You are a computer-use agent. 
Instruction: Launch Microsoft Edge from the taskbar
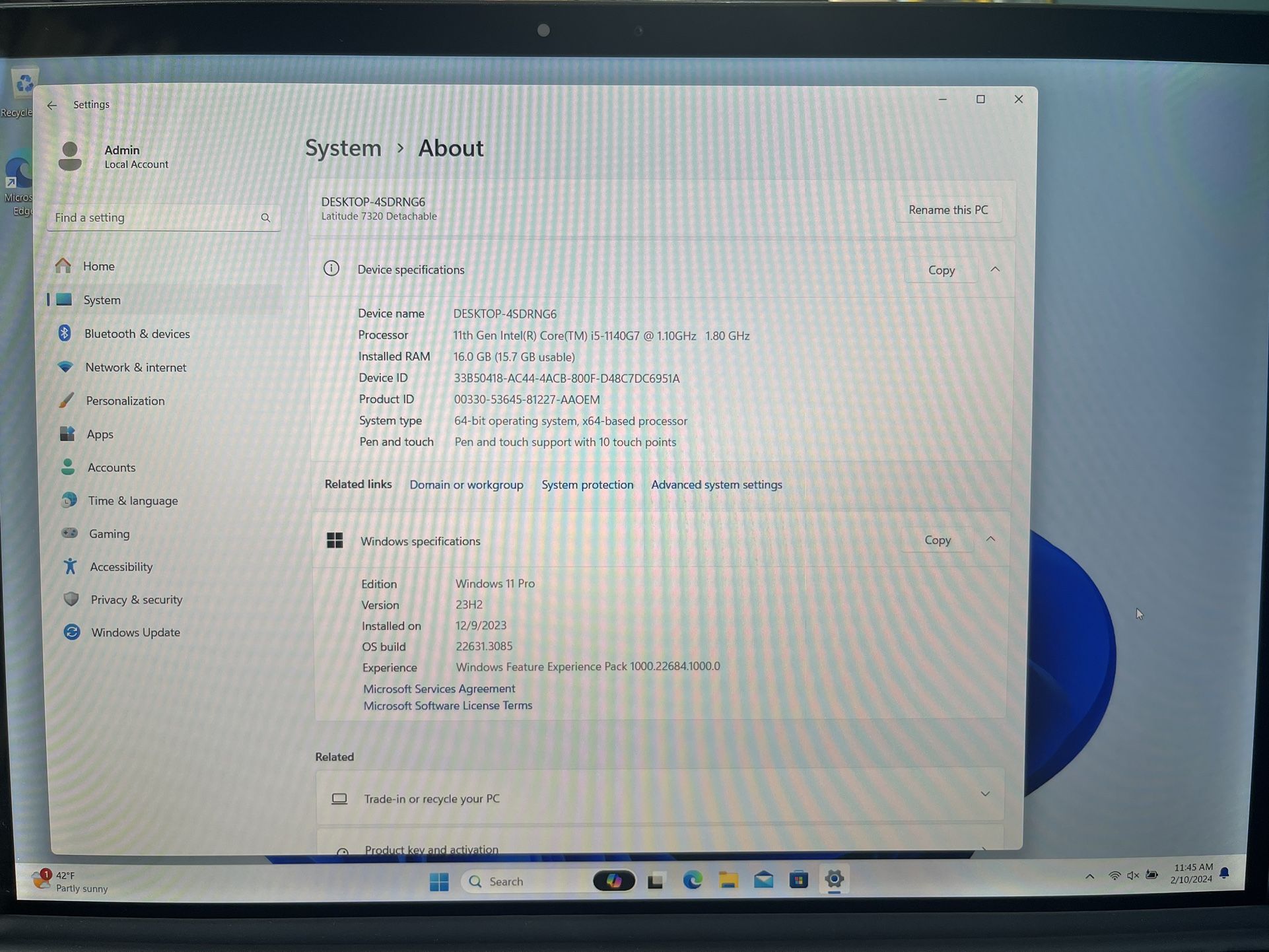point(692,880)
